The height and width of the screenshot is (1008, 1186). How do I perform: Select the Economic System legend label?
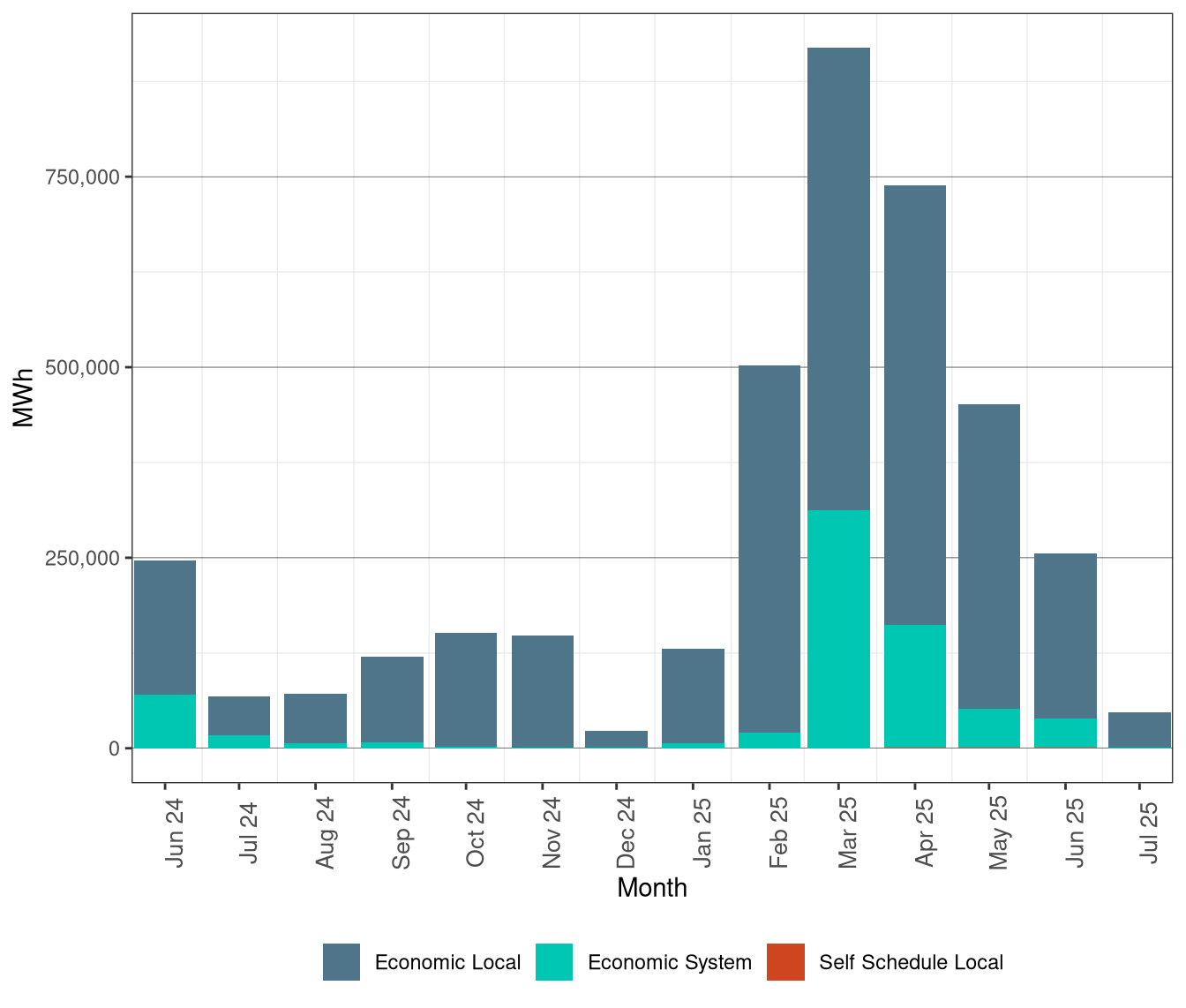(669, 962)
